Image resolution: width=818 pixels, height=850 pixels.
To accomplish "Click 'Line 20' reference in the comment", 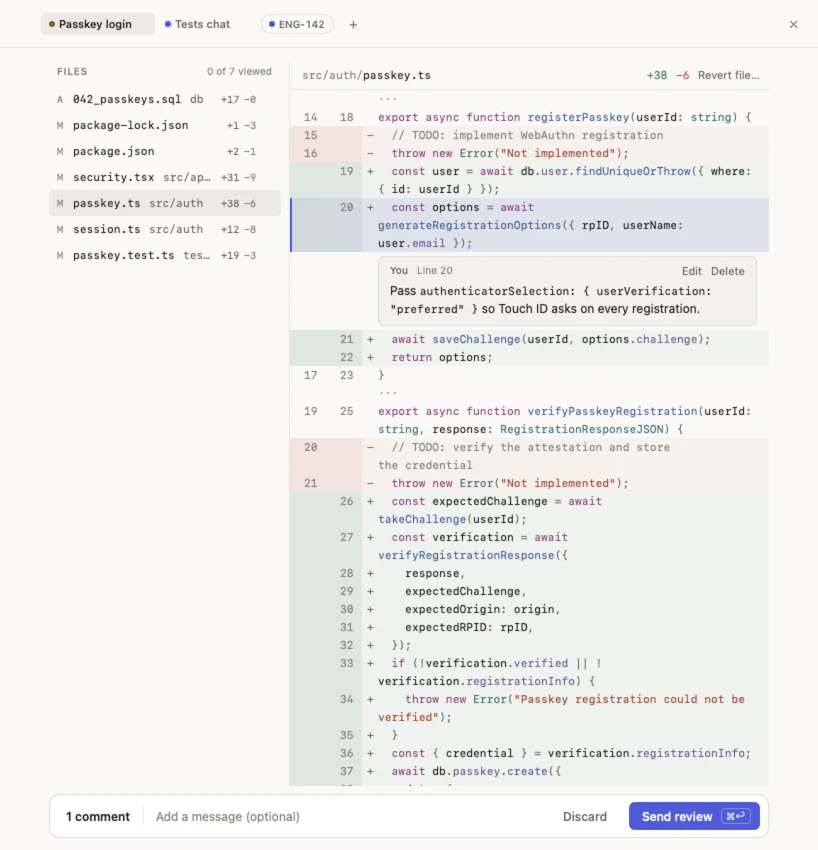I will pyautogui.click(x=435, y=271).
